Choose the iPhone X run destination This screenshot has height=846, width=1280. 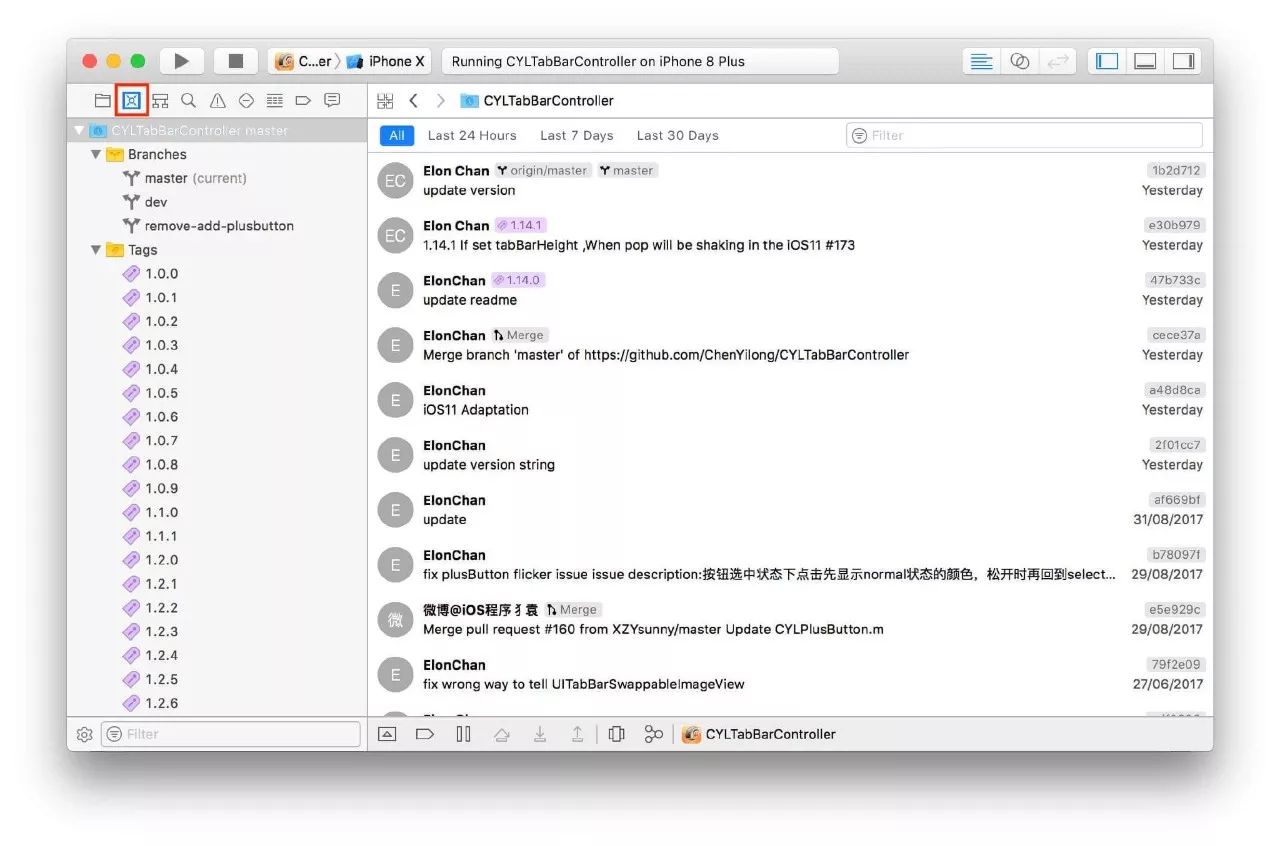pos(386,61)
